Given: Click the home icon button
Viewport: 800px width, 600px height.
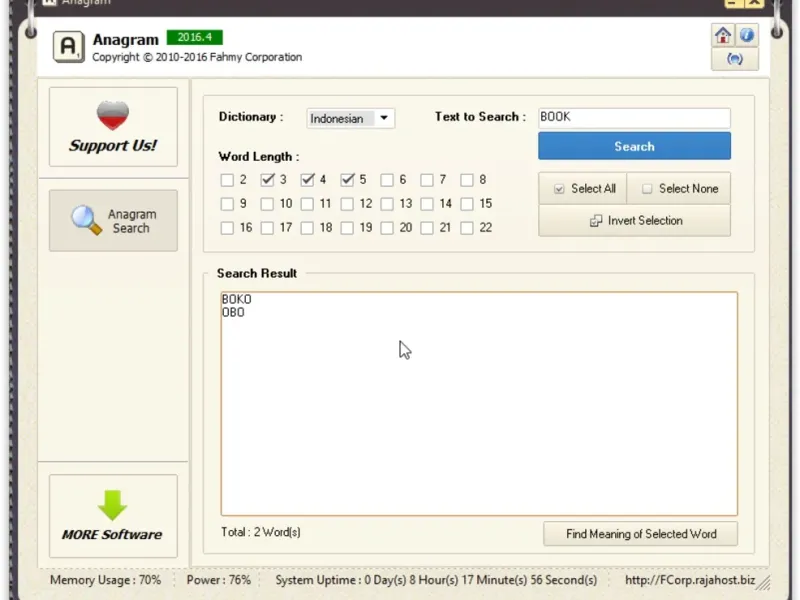Looking at the screenshot, I should coord(722,35).
